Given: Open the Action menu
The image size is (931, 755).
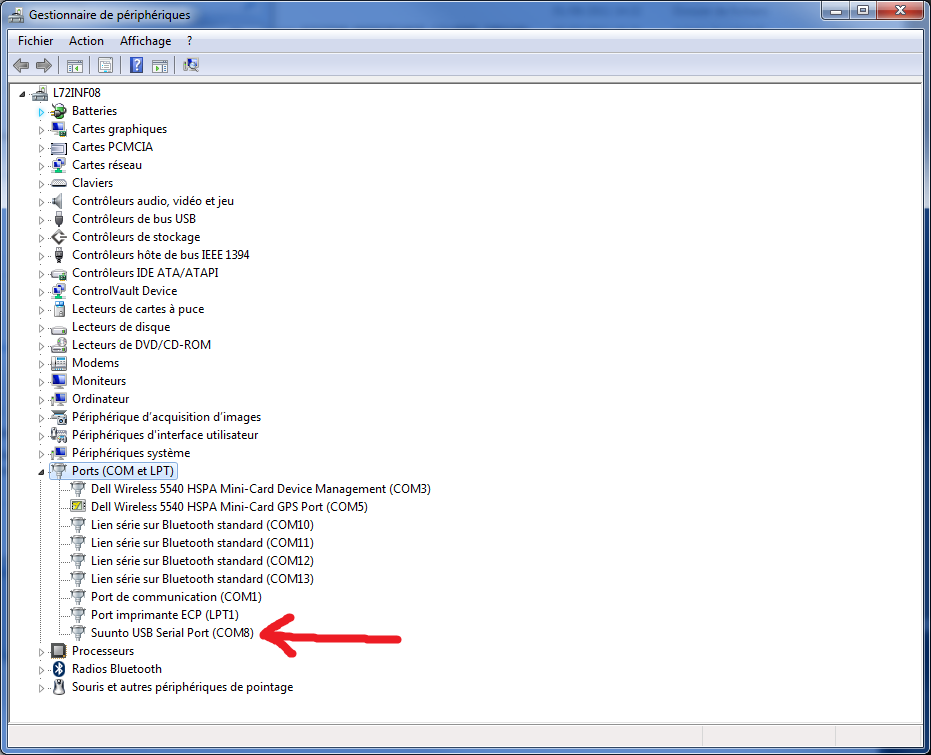Looking at the screenshot, I should (86, 41).
